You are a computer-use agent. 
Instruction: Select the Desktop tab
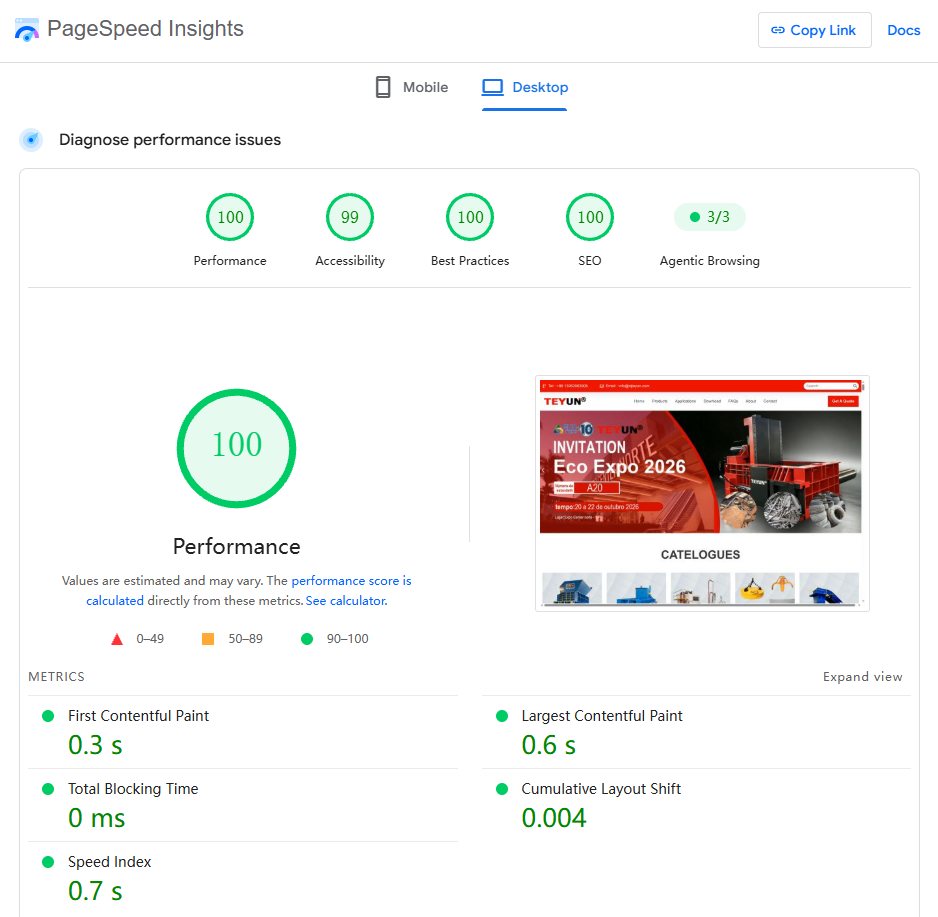(525, 87)
